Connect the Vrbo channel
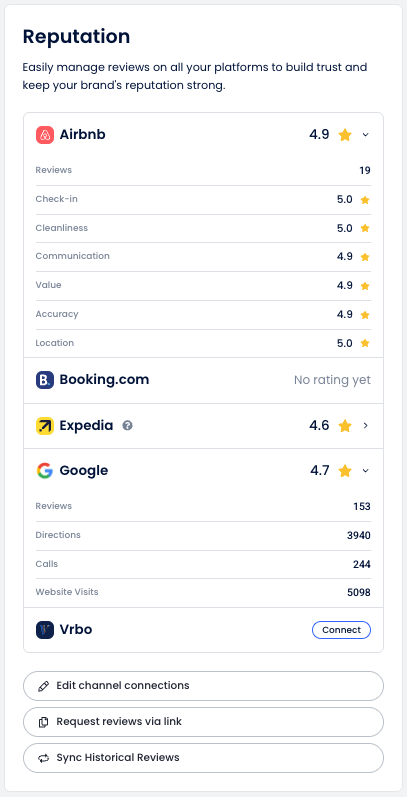Image resolution: width=407 pixels, height=797 pixels. (341, 630)
